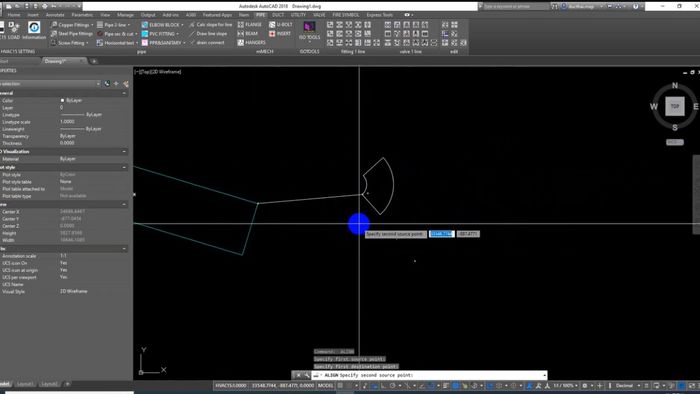This screenshot has width=700, height=394.
Task: Switch to the FIRE SYMBOL ribbon tab
Action: 346,15
